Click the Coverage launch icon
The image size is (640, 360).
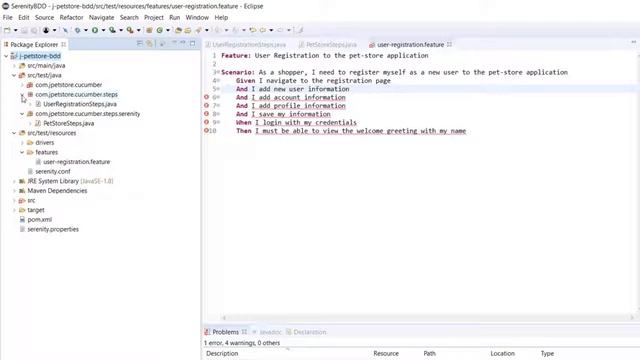click(112, 30)
